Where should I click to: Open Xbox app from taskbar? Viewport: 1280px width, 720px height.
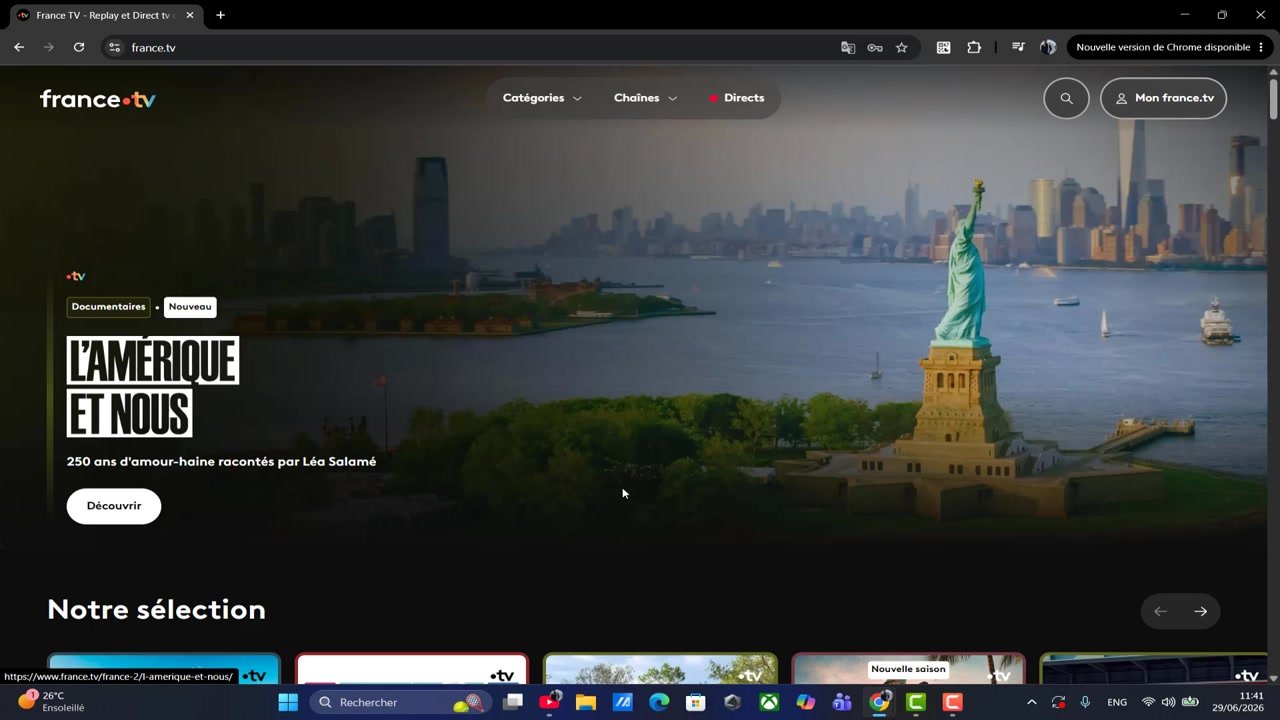tap(769, 702)
